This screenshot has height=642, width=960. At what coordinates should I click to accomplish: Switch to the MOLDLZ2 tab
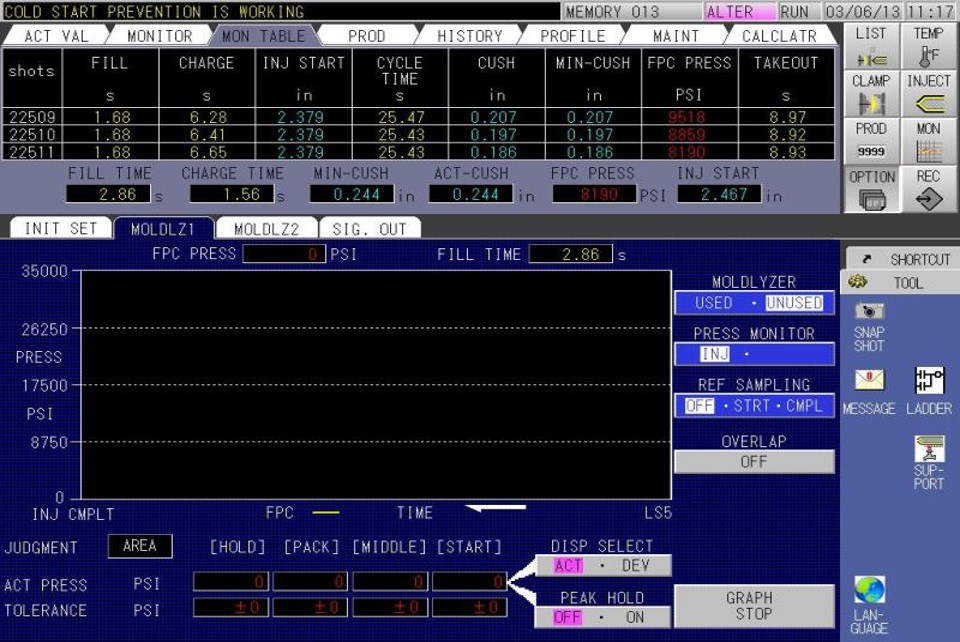pos(267,229)
